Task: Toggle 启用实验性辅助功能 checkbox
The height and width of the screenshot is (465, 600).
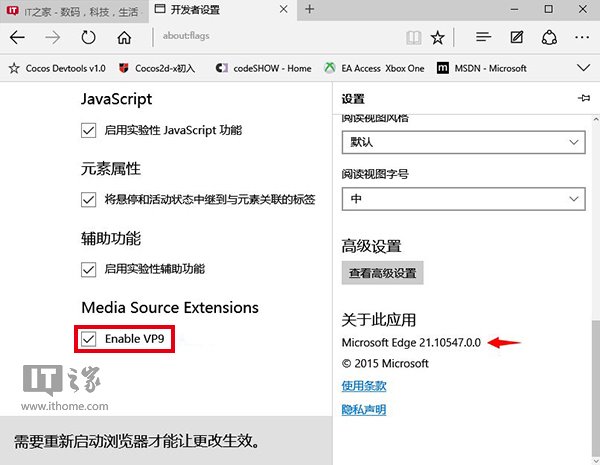Action: click(88, 269)
